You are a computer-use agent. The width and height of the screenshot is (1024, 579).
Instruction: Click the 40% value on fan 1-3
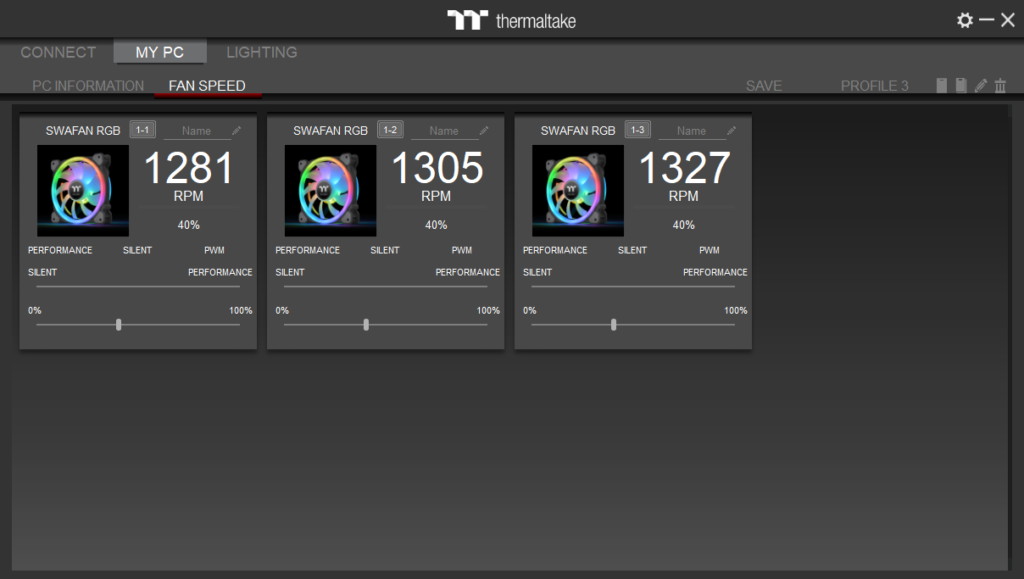[684, 225]
